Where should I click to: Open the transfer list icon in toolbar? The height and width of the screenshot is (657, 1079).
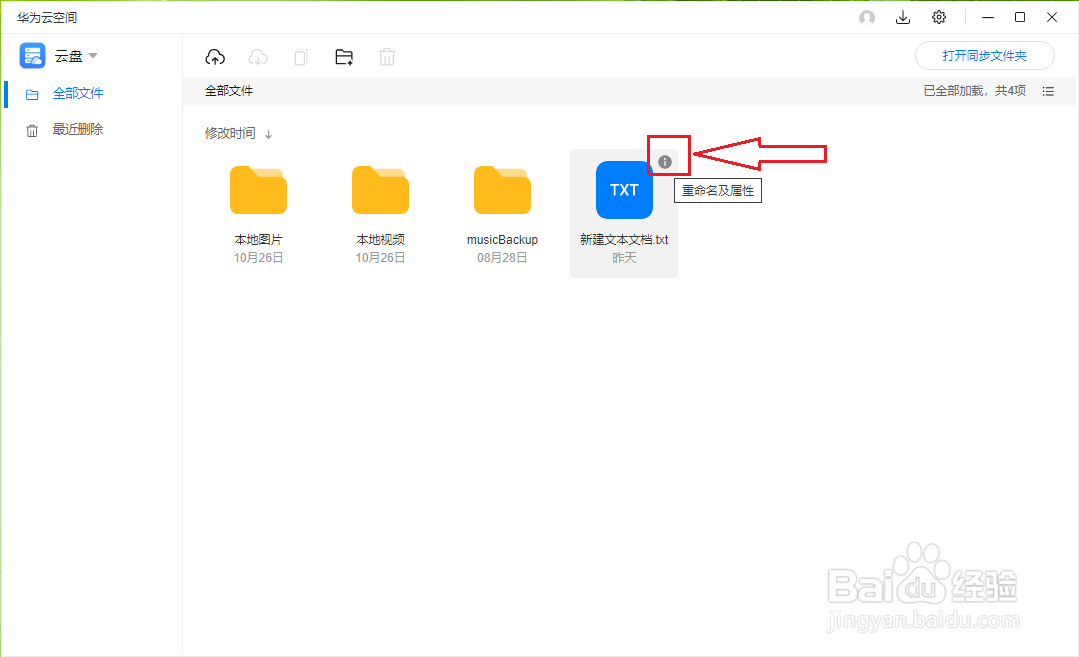(300, 57)
